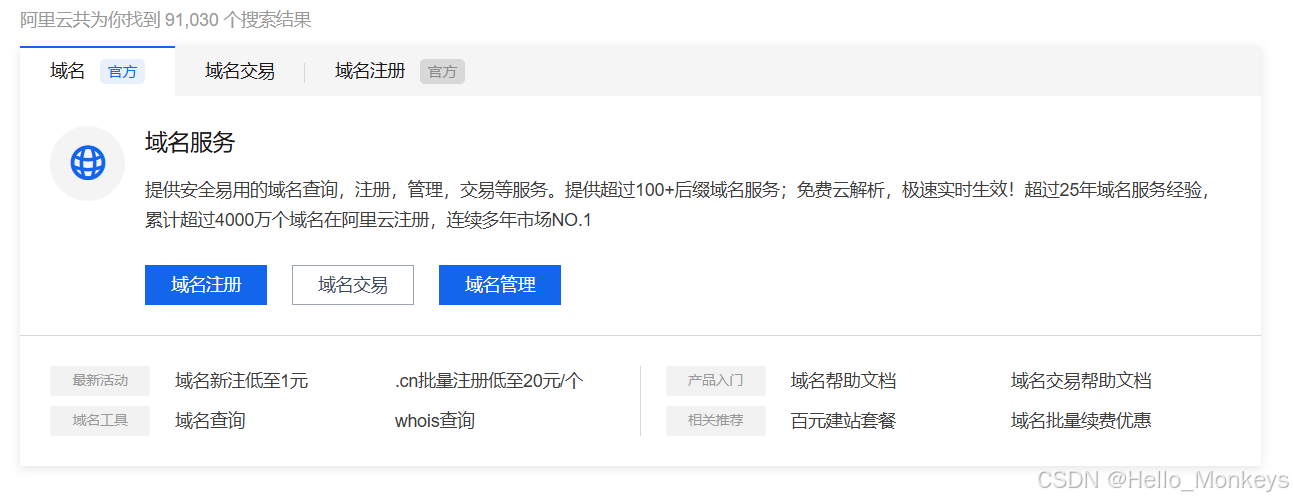1293x501 pixels.
Task: Open the 域名批量续费优惠 link
Action: (x=1081, y=421)
